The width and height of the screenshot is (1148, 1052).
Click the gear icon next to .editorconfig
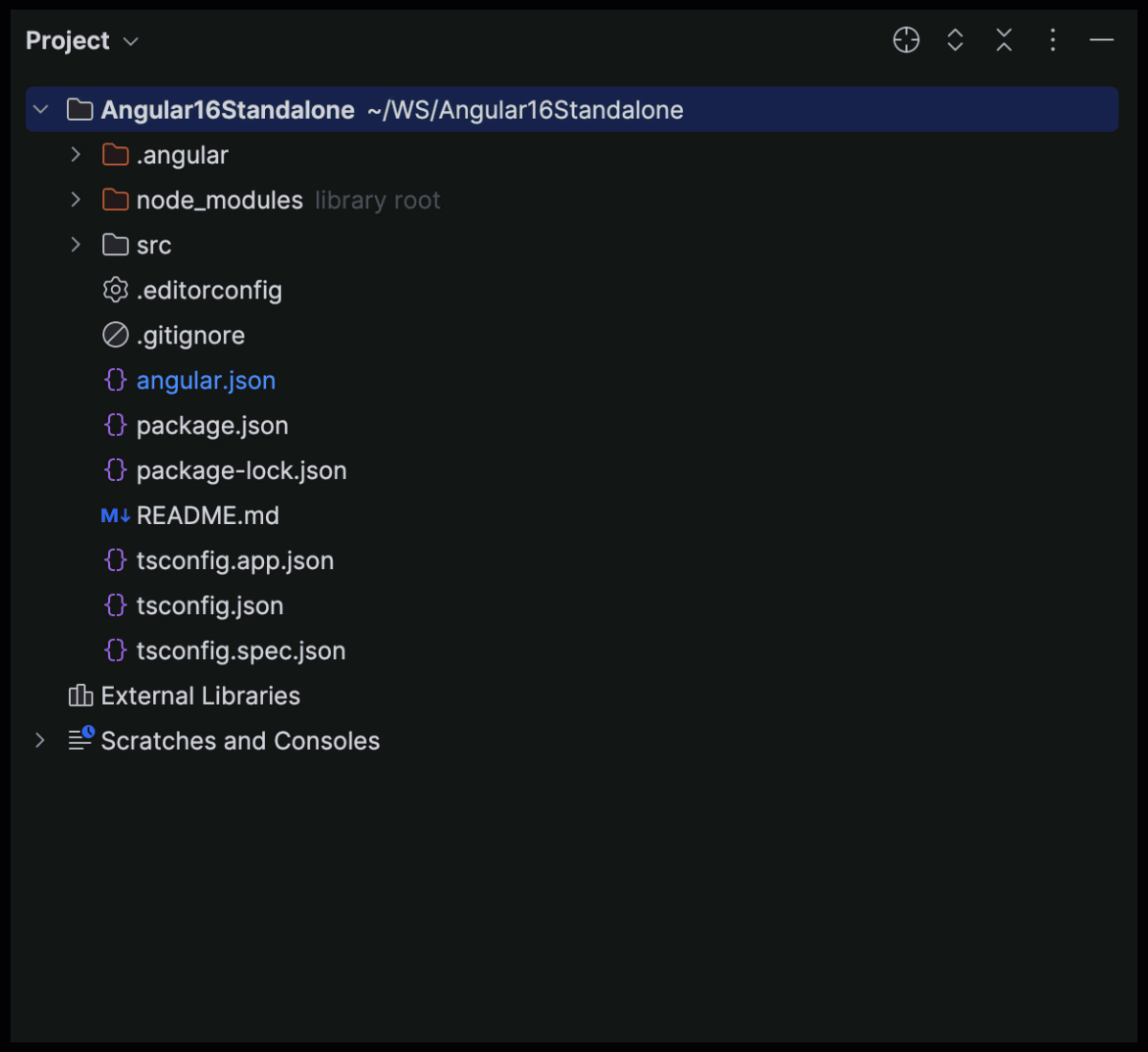coord(115,290)
